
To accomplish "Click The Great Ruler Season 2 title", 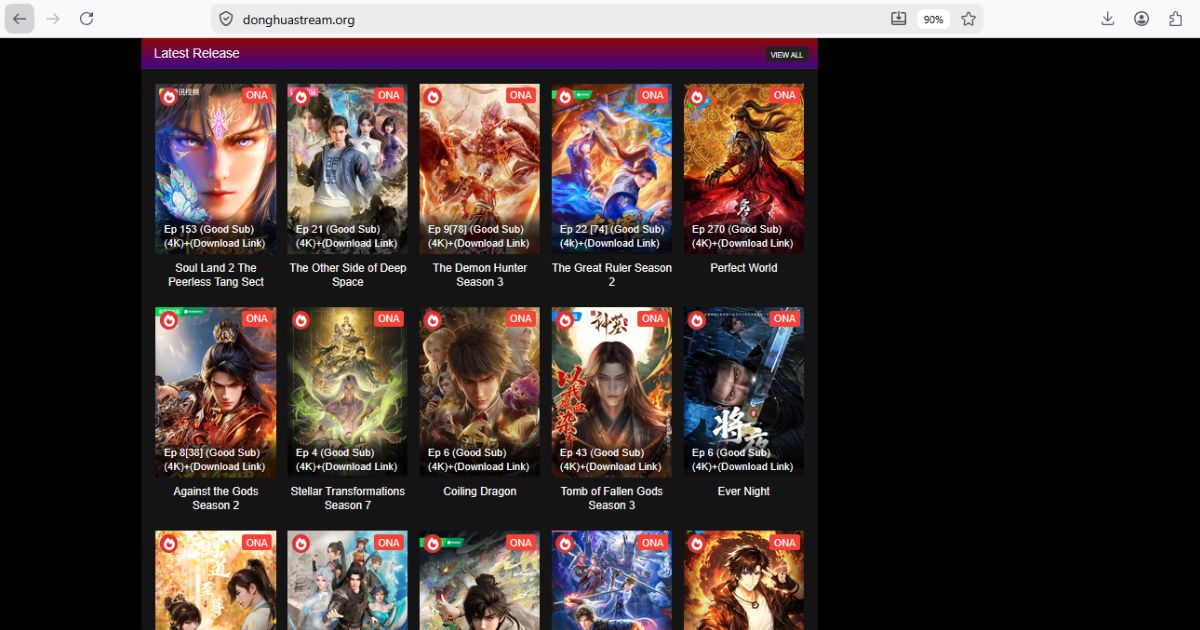I will coord(612,275).
